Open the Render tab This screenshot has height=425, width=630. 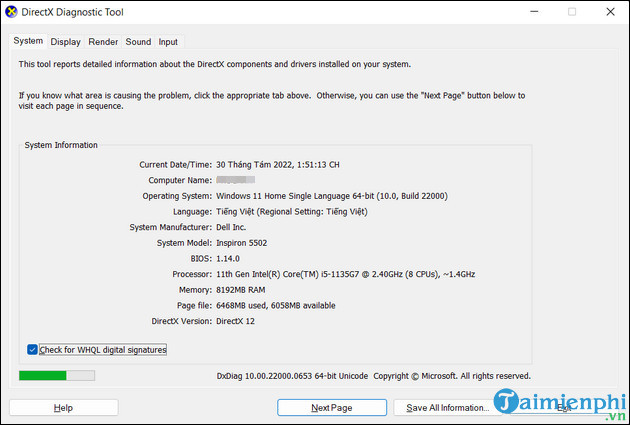pos(103,42)
